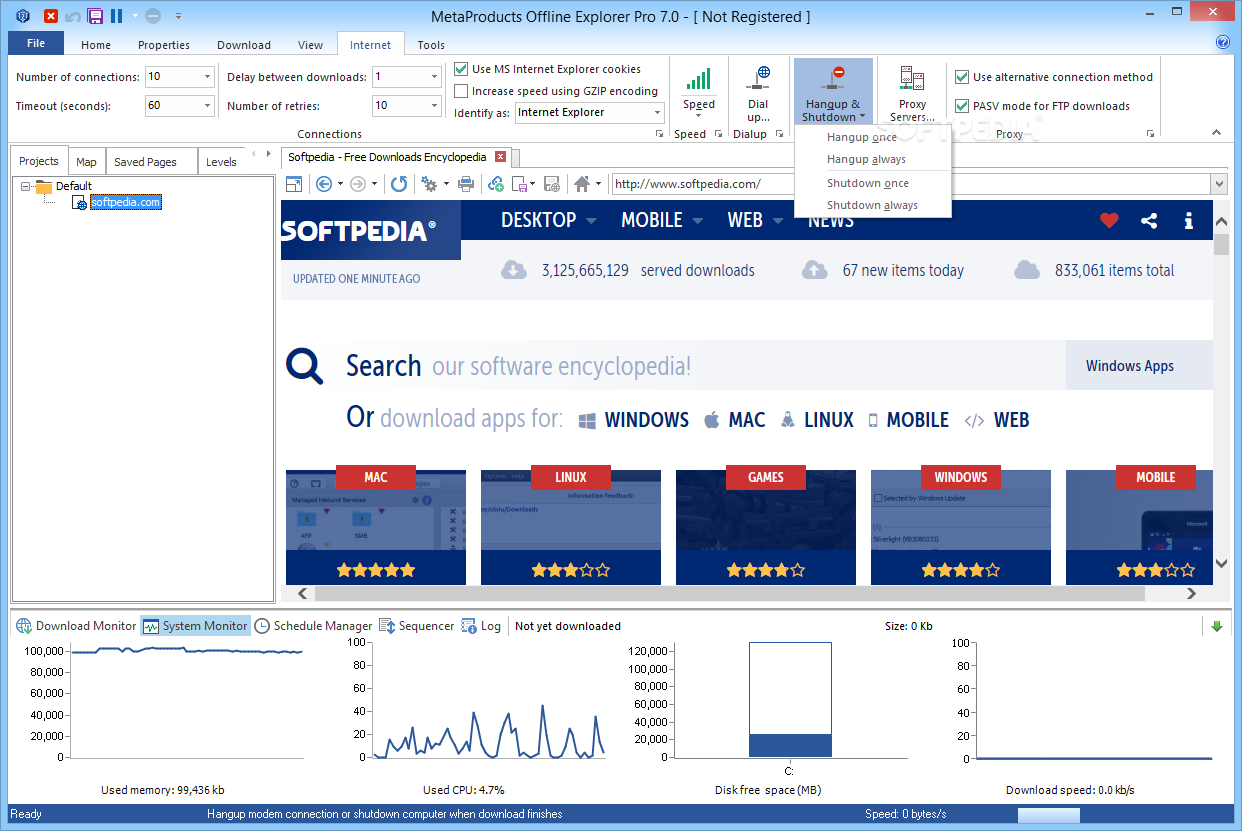Close the Softpedia browser tab
This screenshot has height=831, width=1242.
[x=500, y=157]
